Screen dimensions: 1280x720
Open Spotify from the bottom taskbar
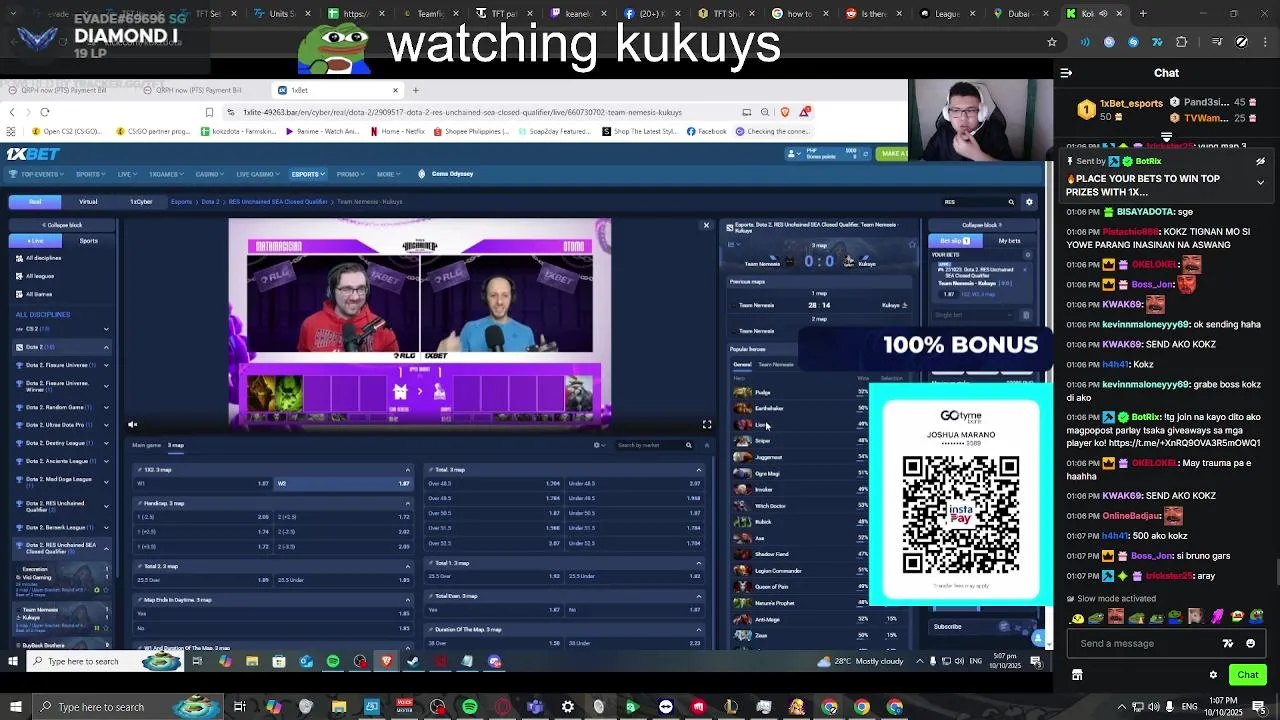coord(469,707)
